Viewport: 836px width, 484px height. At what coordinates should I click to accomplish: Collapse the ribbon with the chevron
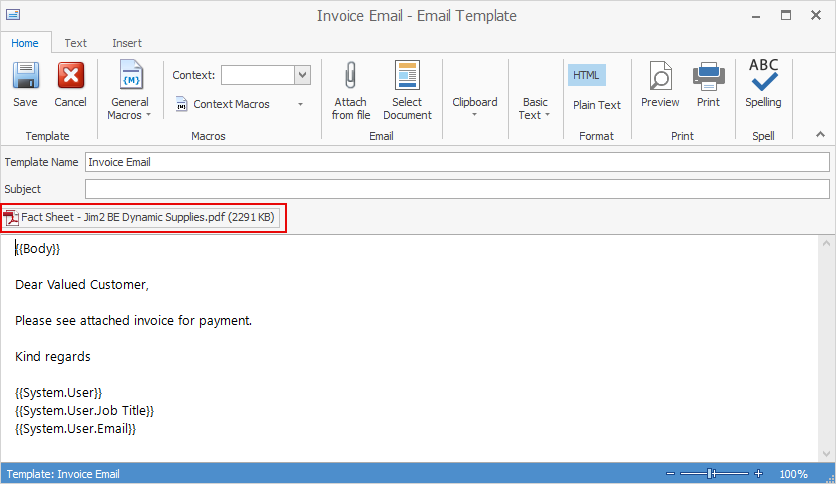[x=821, y=134]
